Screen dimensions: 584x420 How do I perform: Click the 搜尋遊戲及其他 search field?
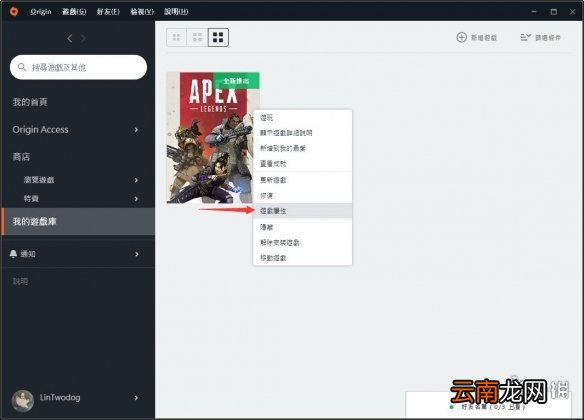coord(79,67)
